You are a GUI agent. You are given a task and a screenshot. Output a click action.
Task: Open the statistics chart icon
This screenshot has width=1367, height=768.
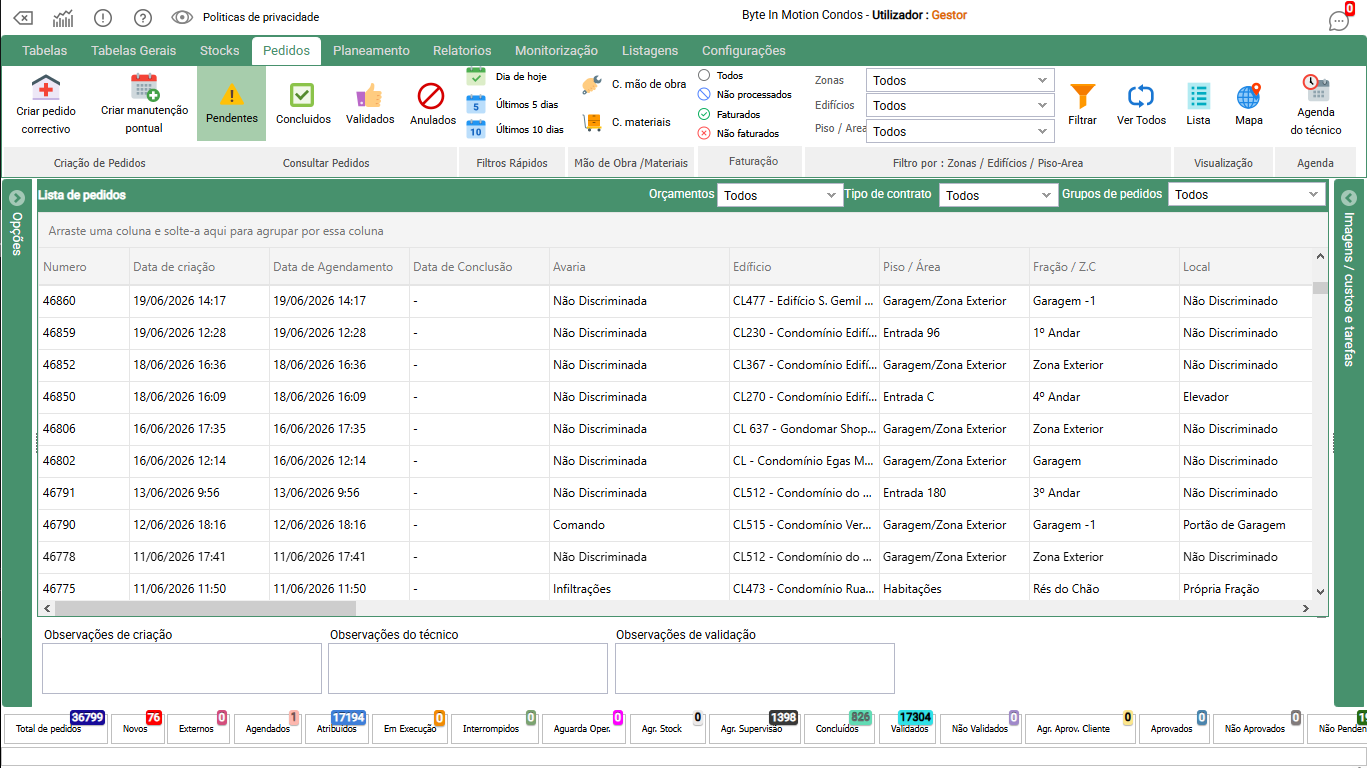[63, 17]
